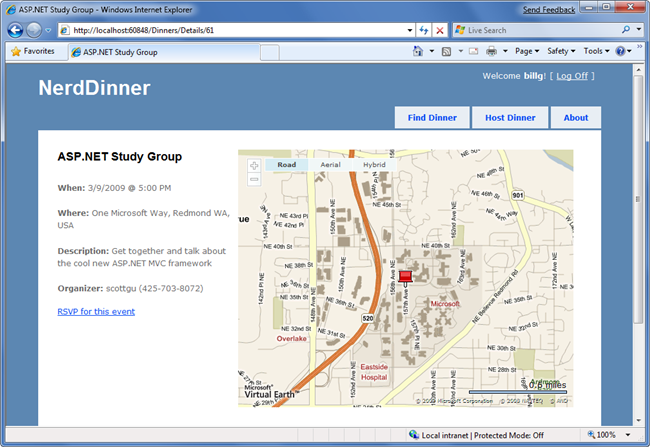Image resolution: width=650 pixels, height=447 pixels.
Task: Click the 100% zoom level button
Action: [602, 435]
